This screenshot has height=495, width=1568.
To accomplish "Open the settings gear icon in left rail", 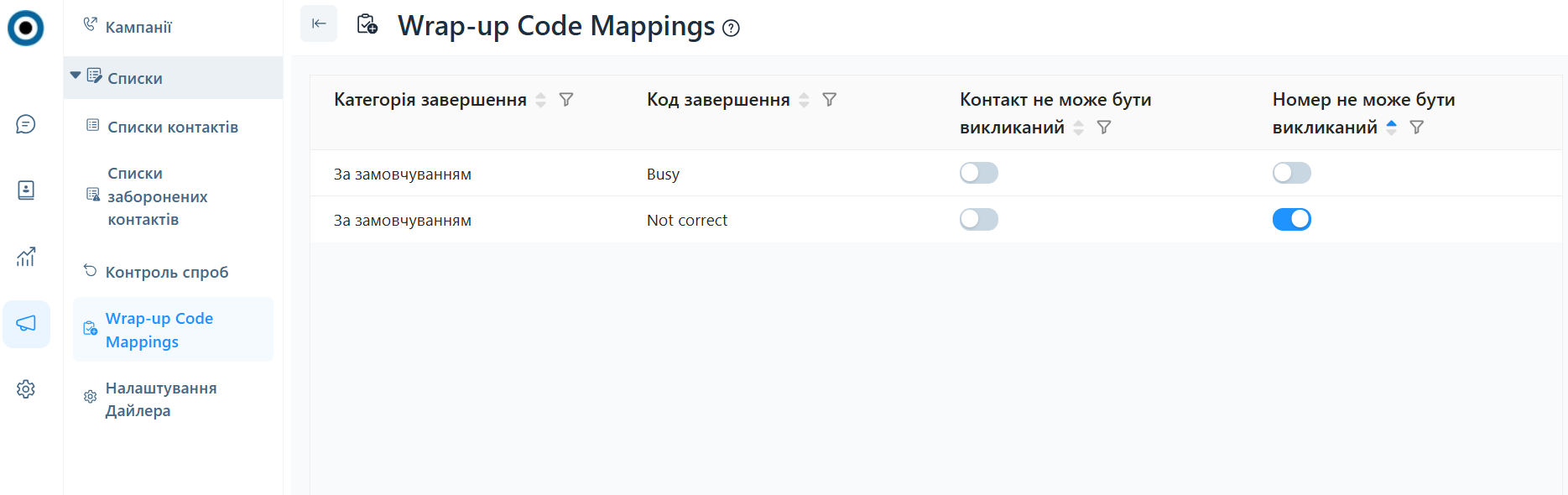I will point(26,389).
